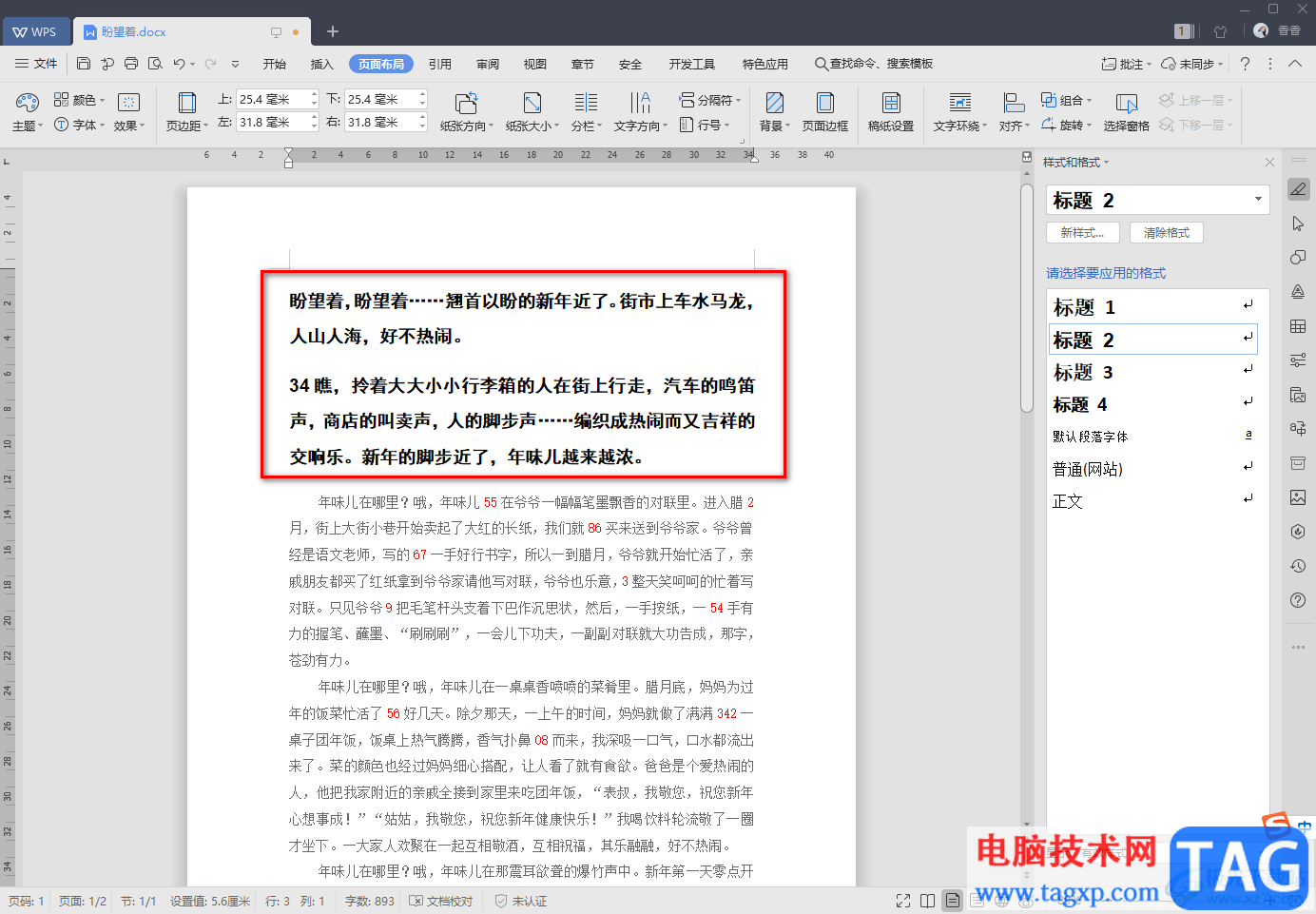1316x914 pixels.
Task: Click the Save icon in quick toolbar
Action: click(84, 64)
